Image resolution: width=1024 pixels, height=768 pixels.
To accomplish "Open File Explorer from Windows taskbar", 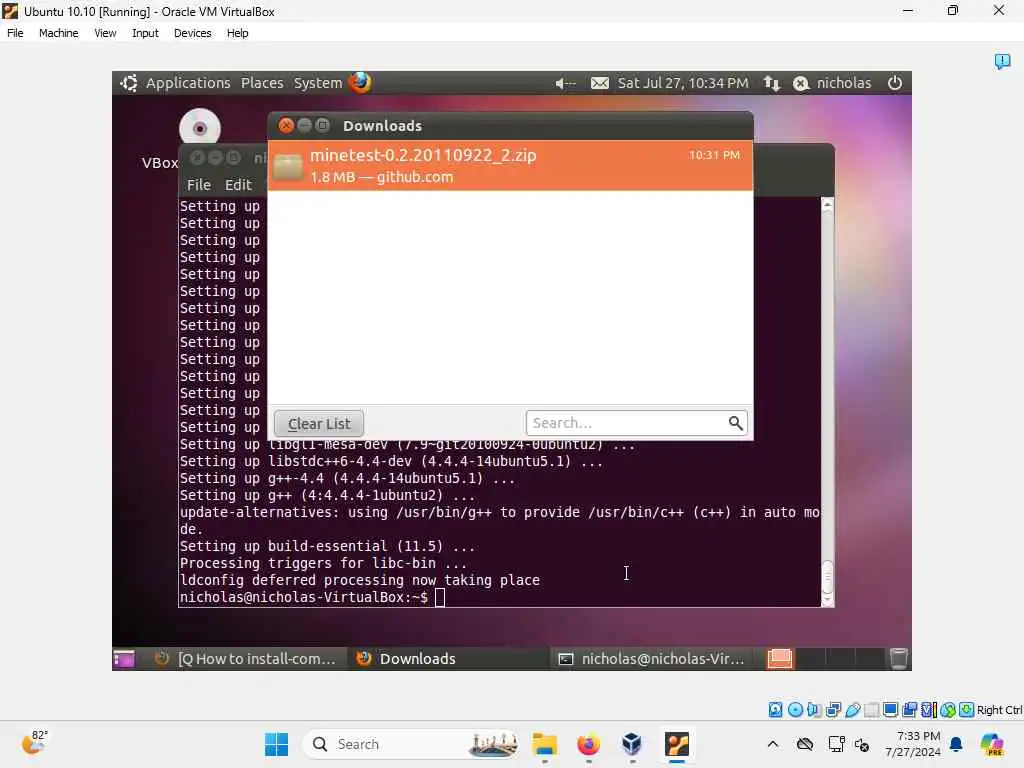I will pos(544,744).
